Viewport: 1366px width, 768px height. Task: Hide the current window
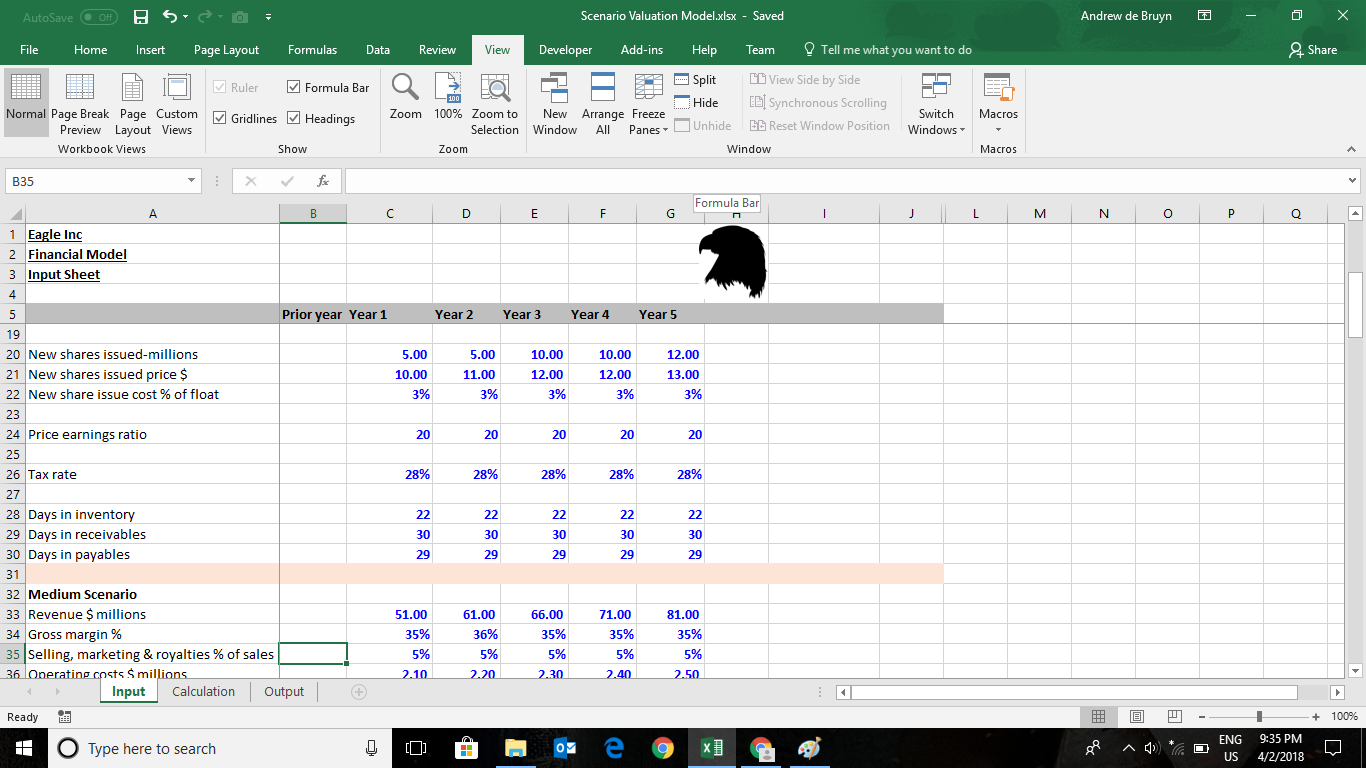tap(696, 103)
